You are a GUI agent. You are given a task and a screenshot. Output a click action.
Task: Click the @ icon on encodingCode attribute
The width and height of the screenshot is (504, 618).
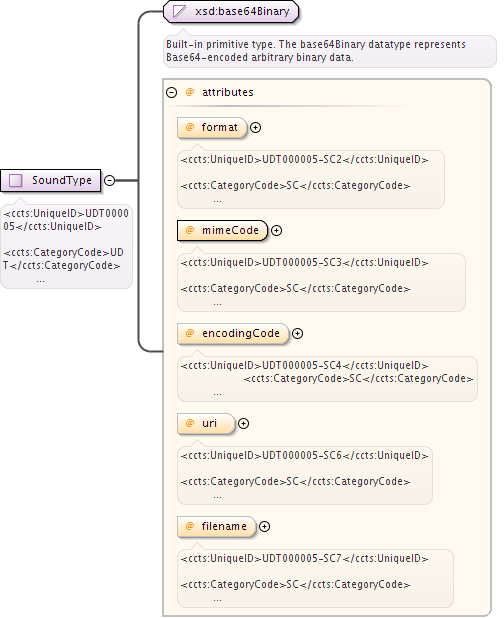190,333
